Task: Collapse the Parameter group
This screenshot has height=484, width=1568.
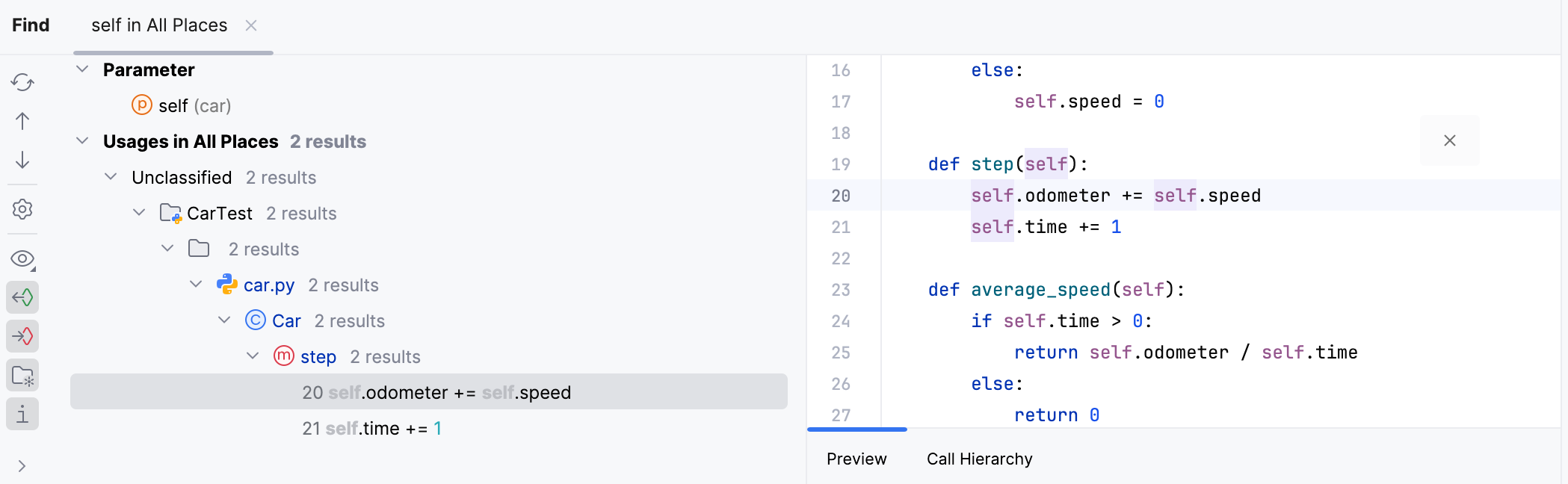Action: (83, 69)
